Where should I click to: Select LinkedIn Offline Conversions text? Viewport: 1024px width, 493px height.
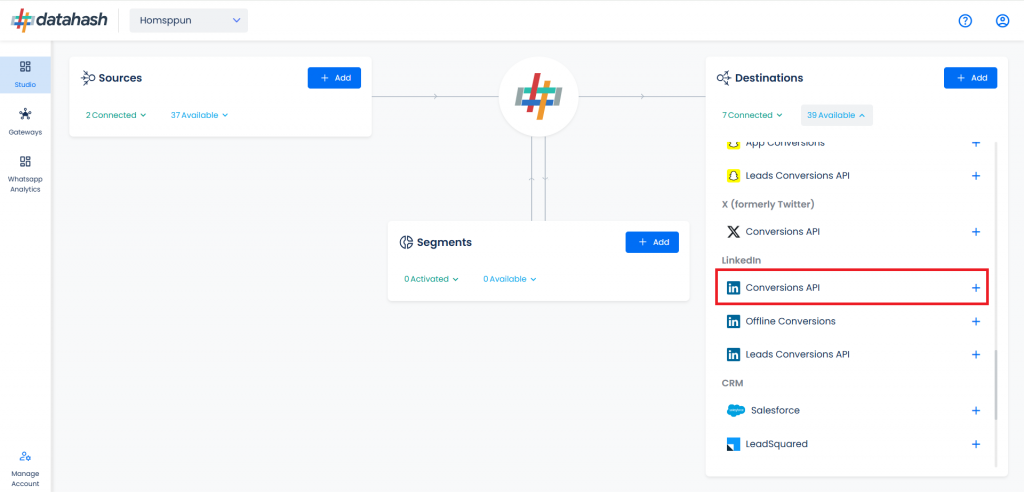(x=790, y=321)
